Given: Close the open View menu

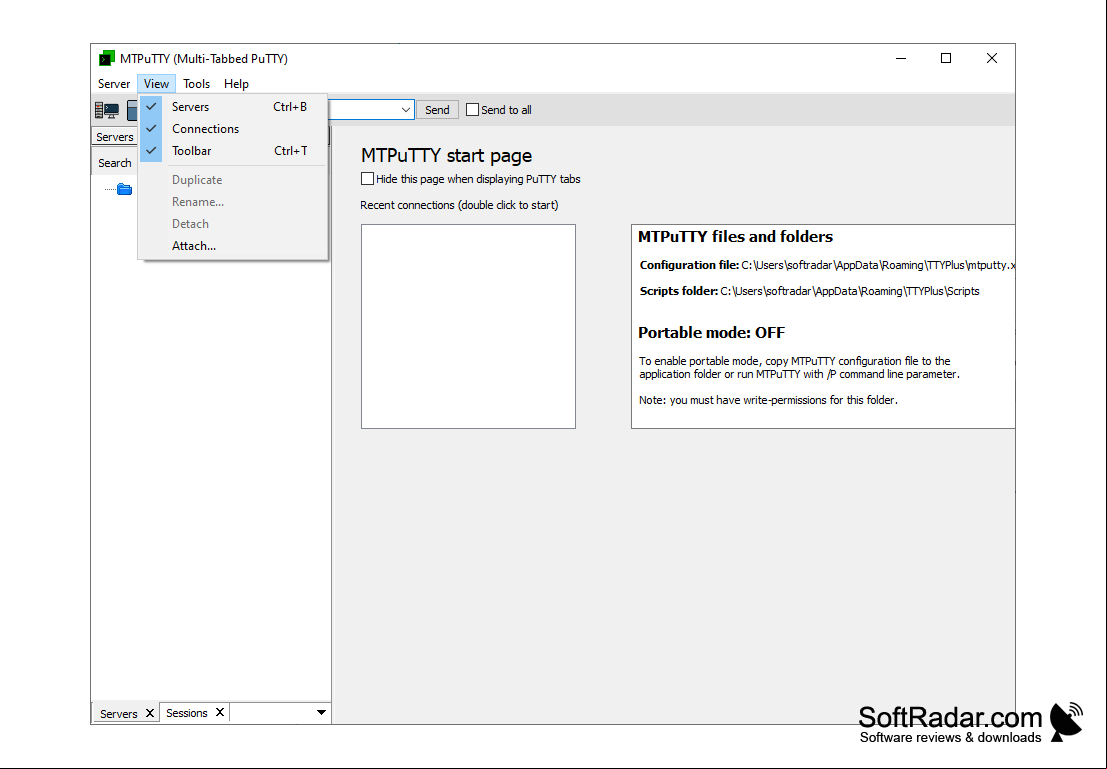Looking at the screenshot, I should point(156,83).
